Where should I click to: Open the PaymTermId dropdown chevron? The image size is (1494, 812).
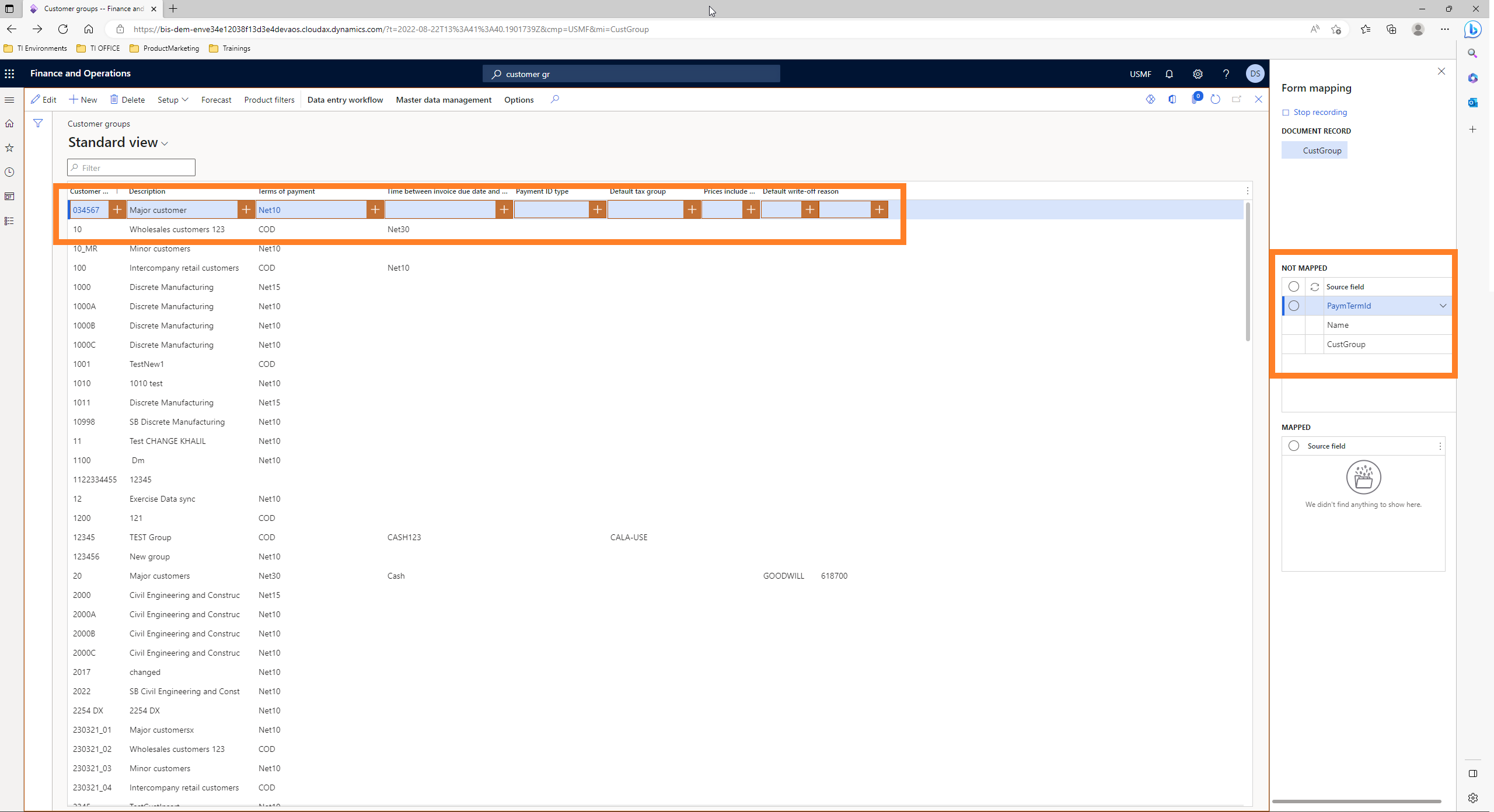pos(1442,306)
